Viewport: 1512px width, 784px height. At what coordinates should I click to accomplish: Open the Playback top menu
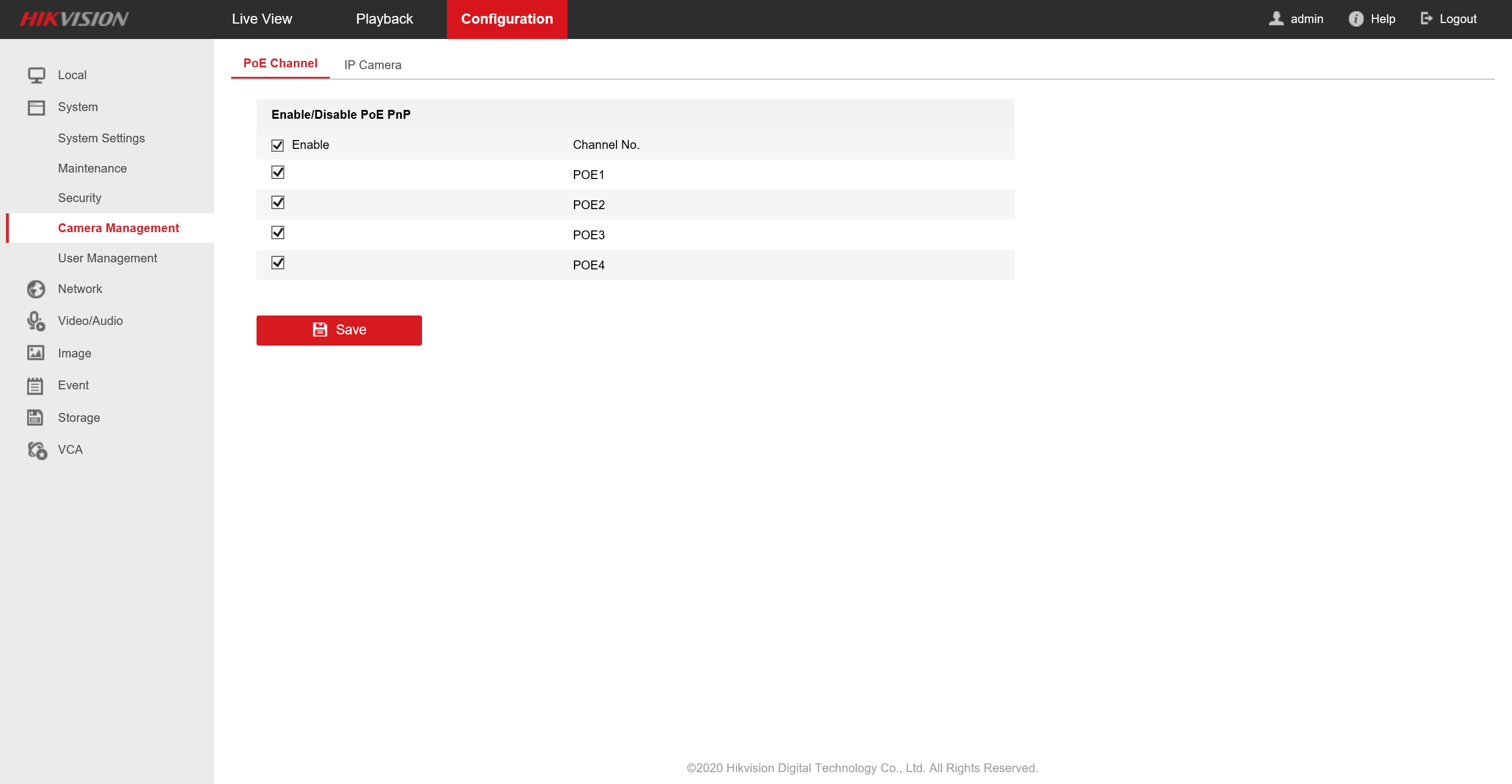pyautogui.click(x=384, y=19)
